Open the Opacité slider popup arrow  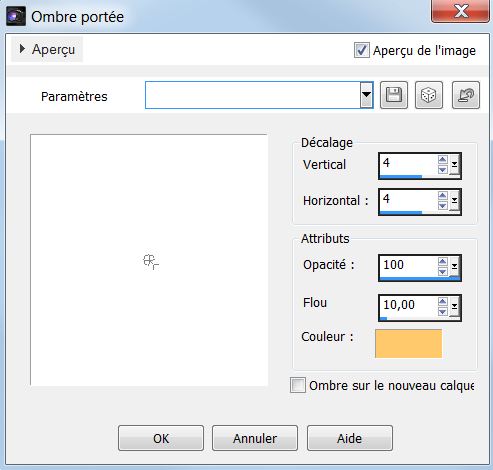(x=454, y=267)
